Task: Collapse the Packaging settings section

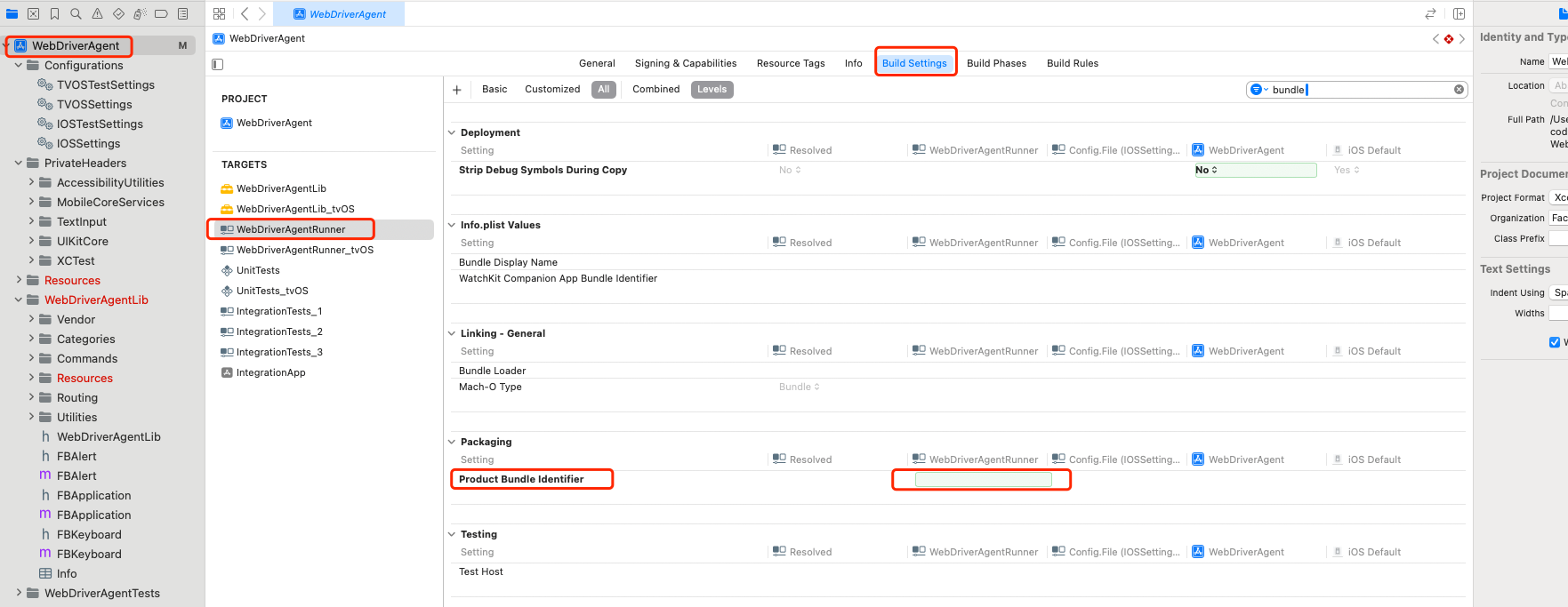Action: click(452, 442)
